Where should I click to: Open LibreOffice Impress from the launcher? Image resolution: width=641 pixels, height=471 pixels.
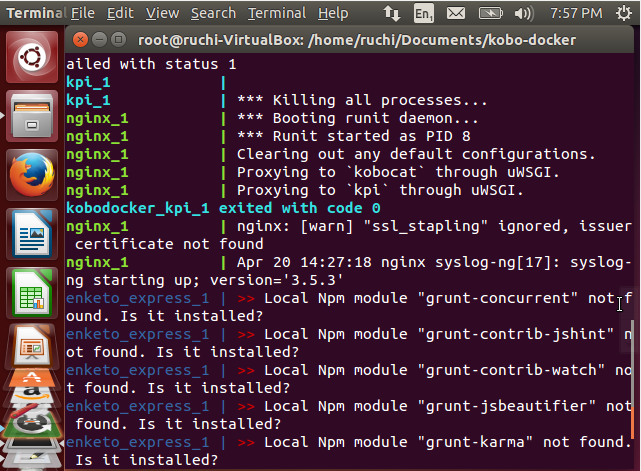32,348
